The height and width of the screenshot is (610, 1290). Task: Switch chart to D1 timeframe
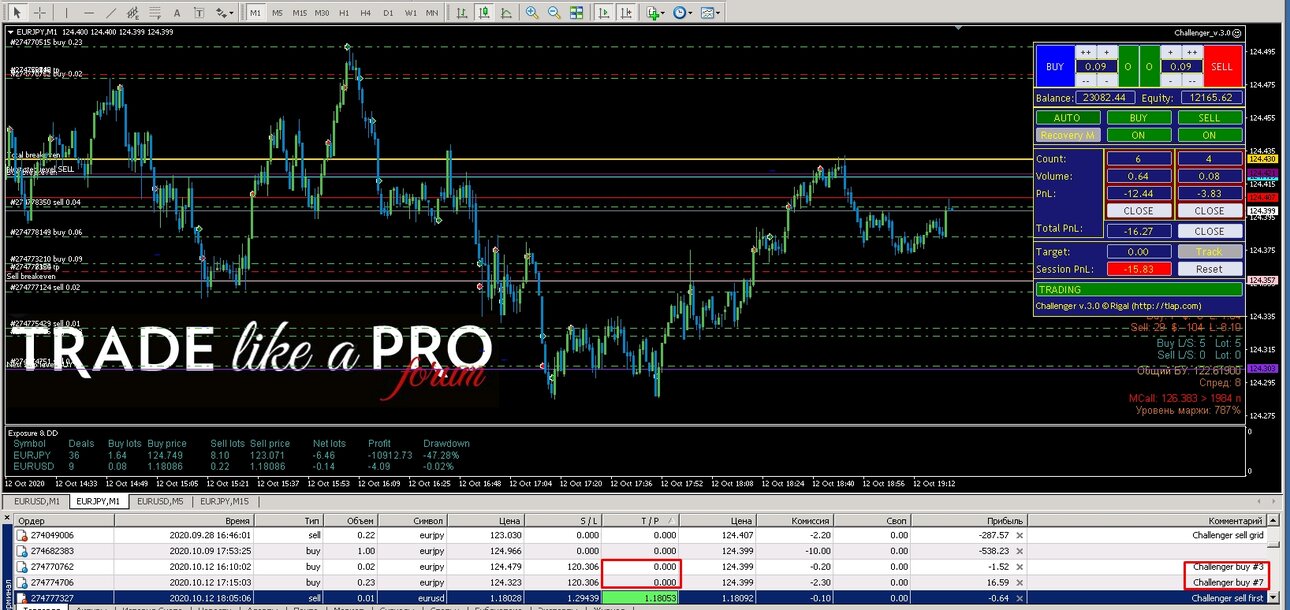387,13
